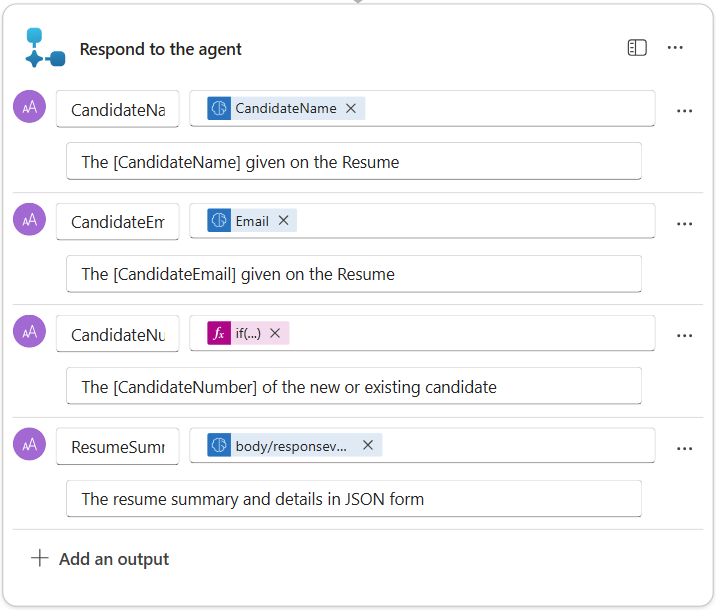This screenshot has height=610, width=716.
Task: Click the text type icon beside CandidateEmail
Action: pyautogui.click(x=30, y=219)
